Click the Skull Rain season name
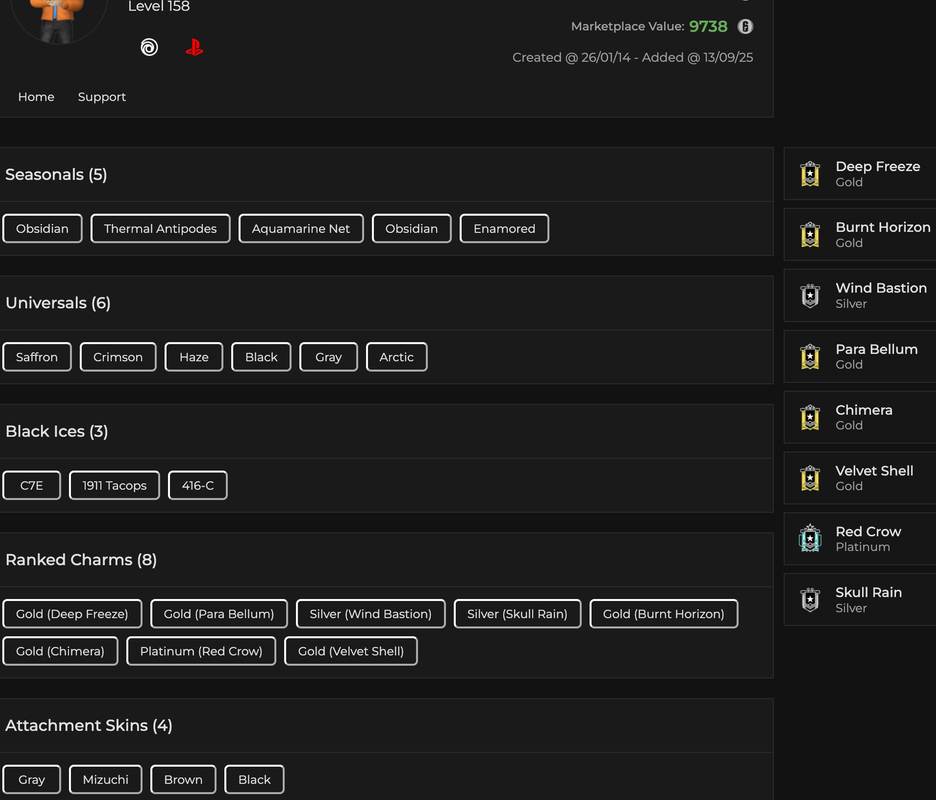This screenshot has width=936, height=800. coord(869,592)
